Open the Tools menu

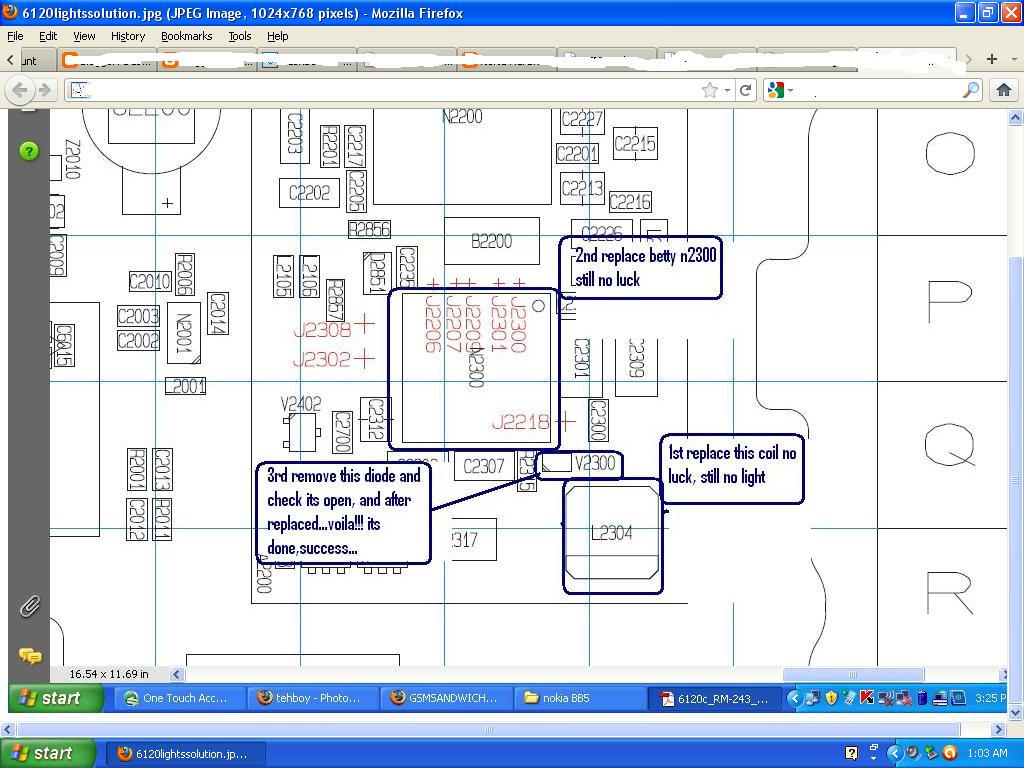[239, 36]
